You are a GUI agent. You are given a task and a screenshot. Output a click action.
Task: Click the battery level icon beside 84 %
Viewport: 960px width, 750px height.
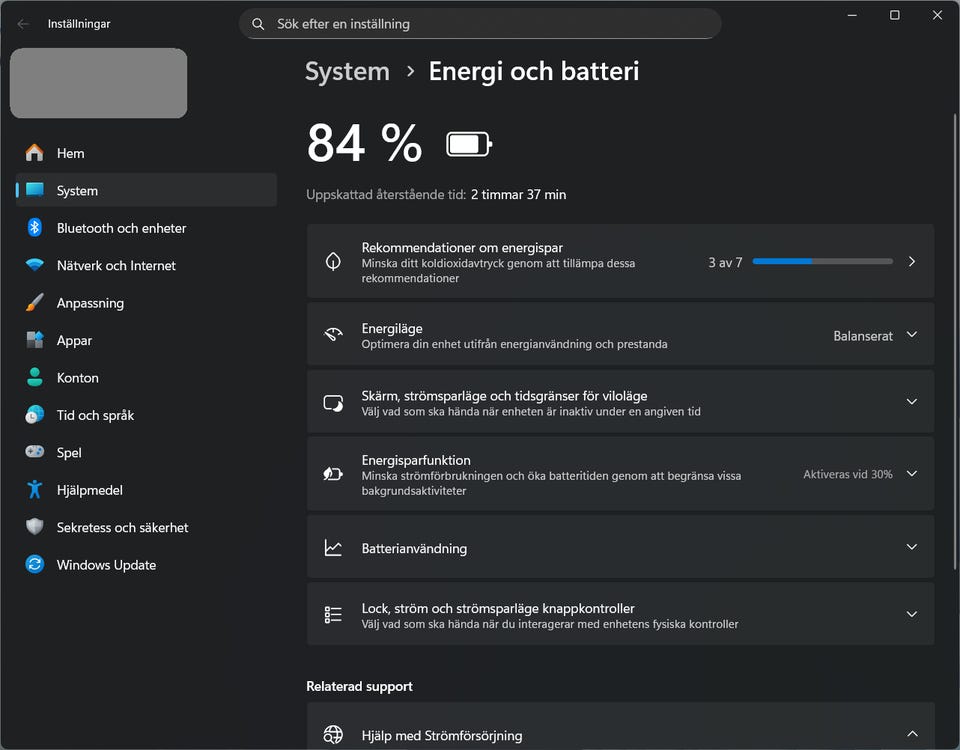point(469,144)
